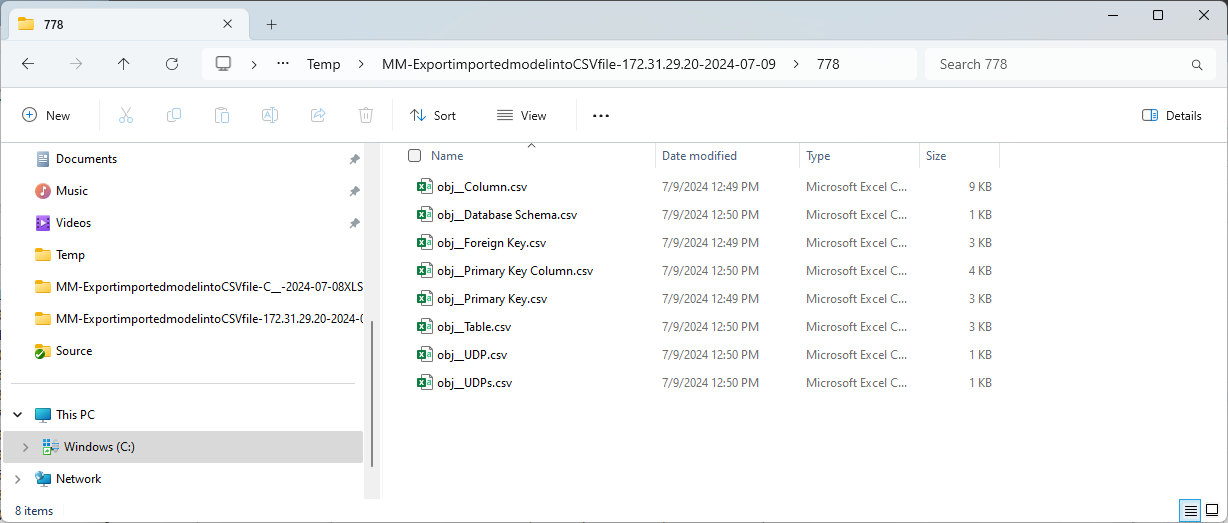The image size is (1228, 523).
Task: Click the Delete trash can icon
Action: point(366,115)
